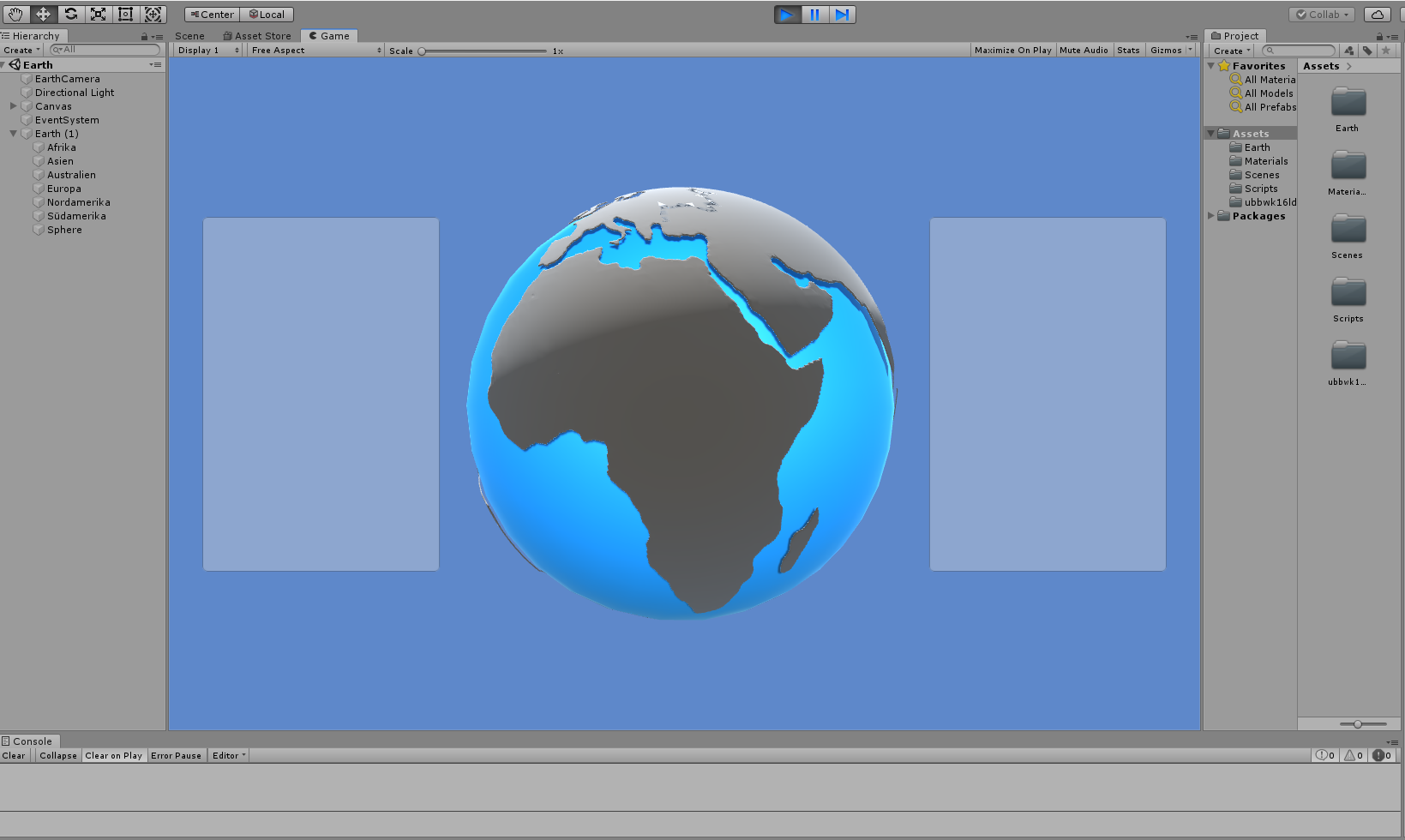Image resolution: width=1405 pixels, height=840 pixels.
Task: Click Clear in Console
Action: (15, 755)
